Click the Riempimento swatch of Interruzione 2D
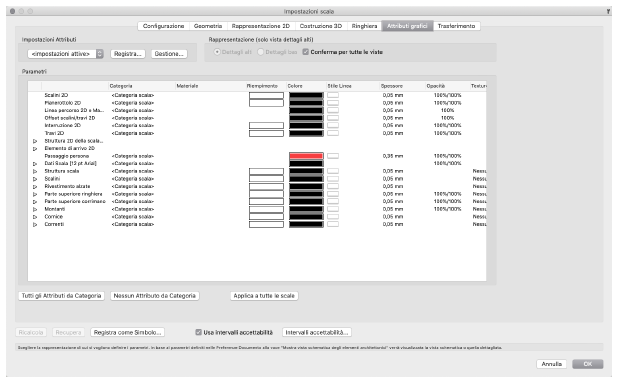 click(x=266, y=126)
